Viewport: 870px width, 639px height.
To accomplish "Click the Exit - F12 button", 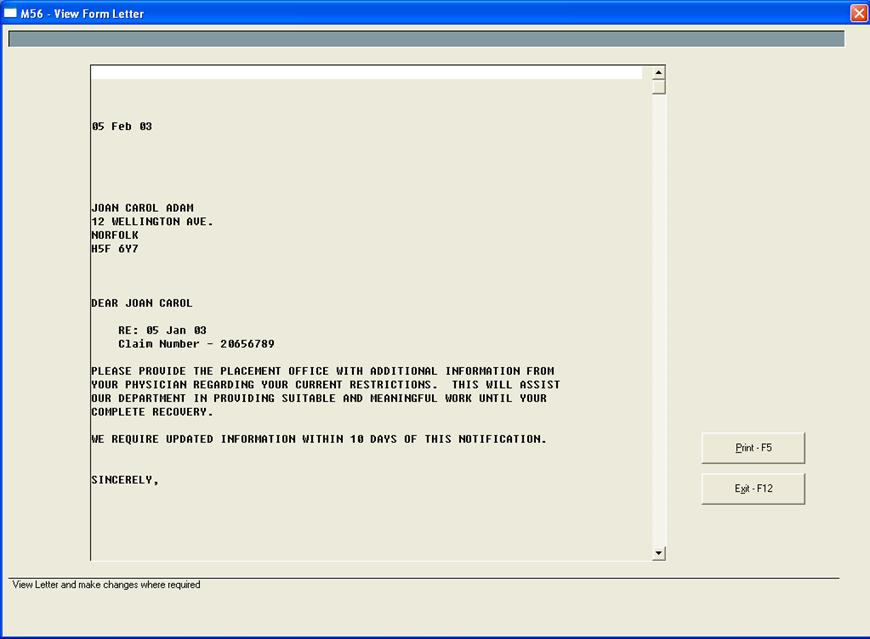I will [753, 489].
